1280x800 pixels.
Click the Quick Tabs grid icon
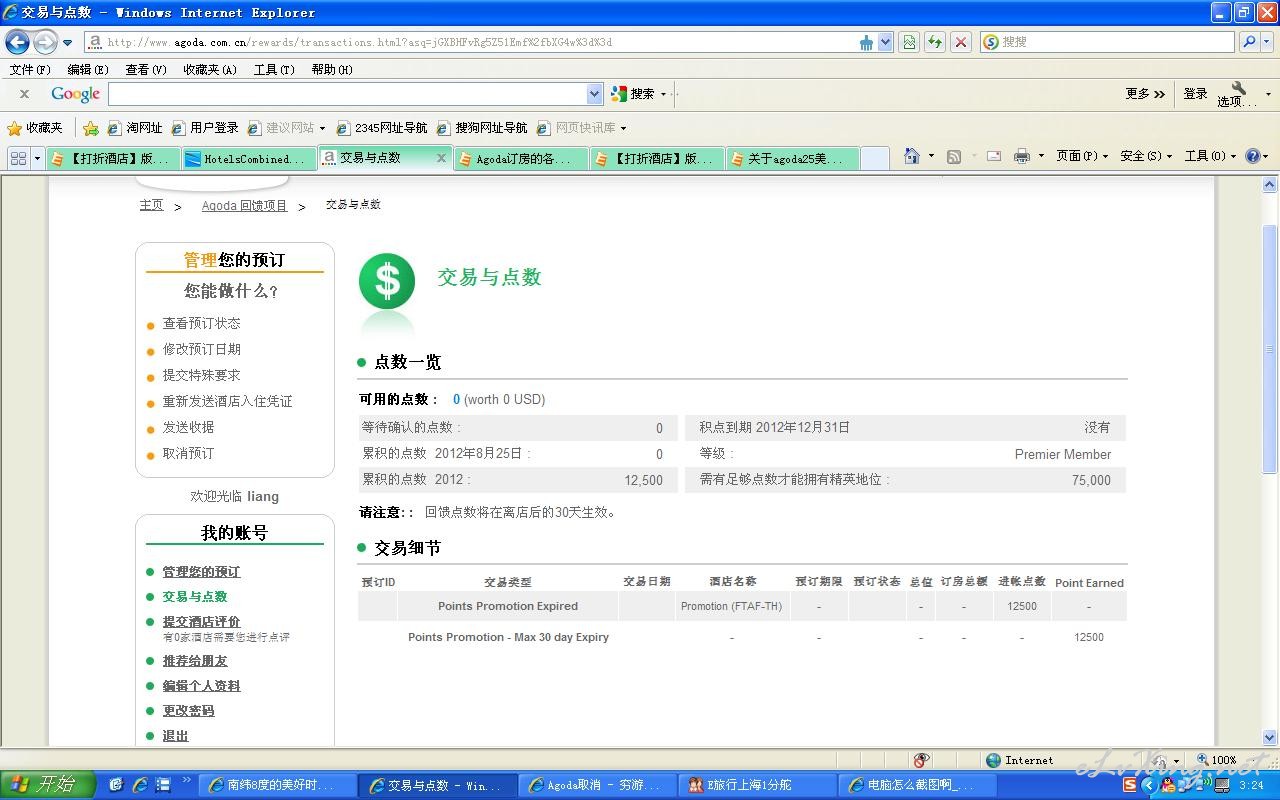pos(18,158)
